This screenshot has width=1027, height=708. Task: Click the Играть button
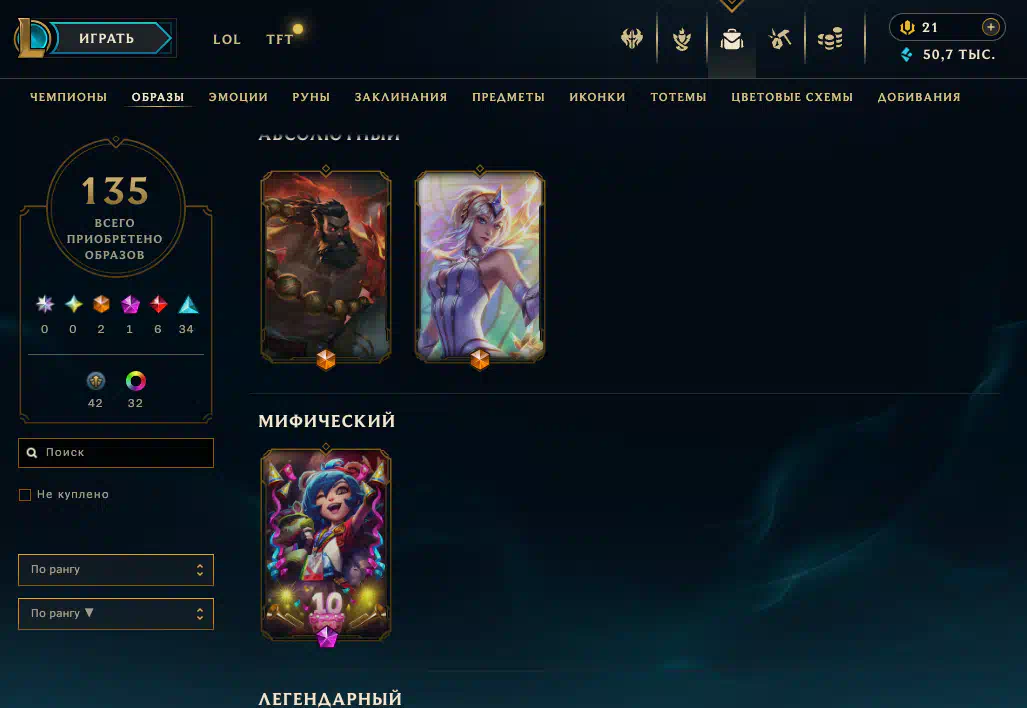(x=109, y=38)
